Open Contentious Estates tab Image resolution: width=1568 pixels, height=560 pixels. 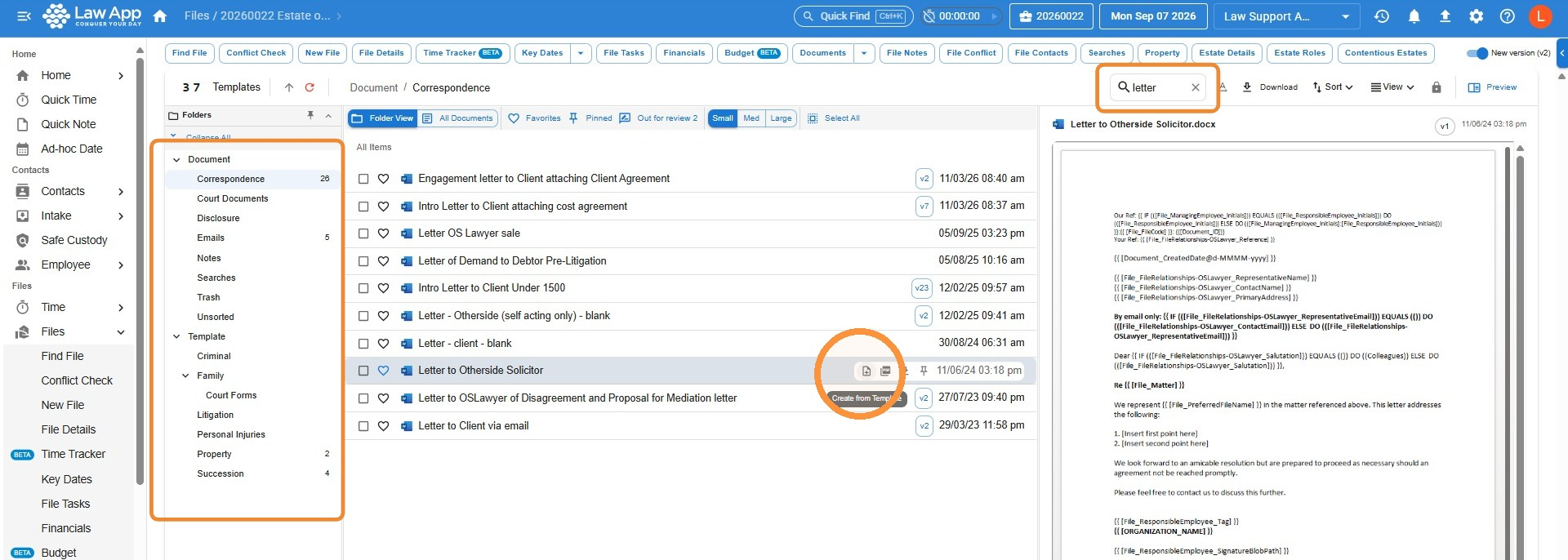coord(1386,53)
